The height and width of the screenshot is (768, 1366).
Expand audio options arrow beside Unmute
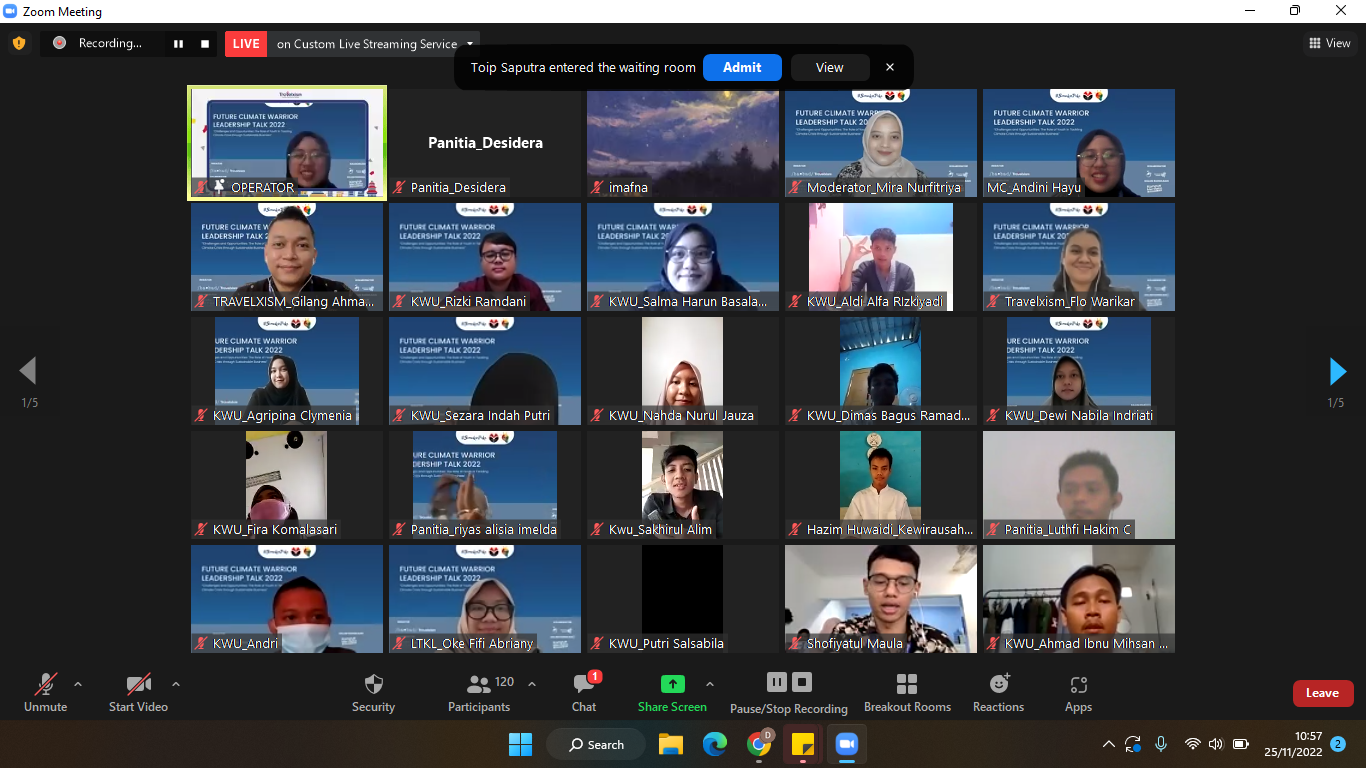78,684
